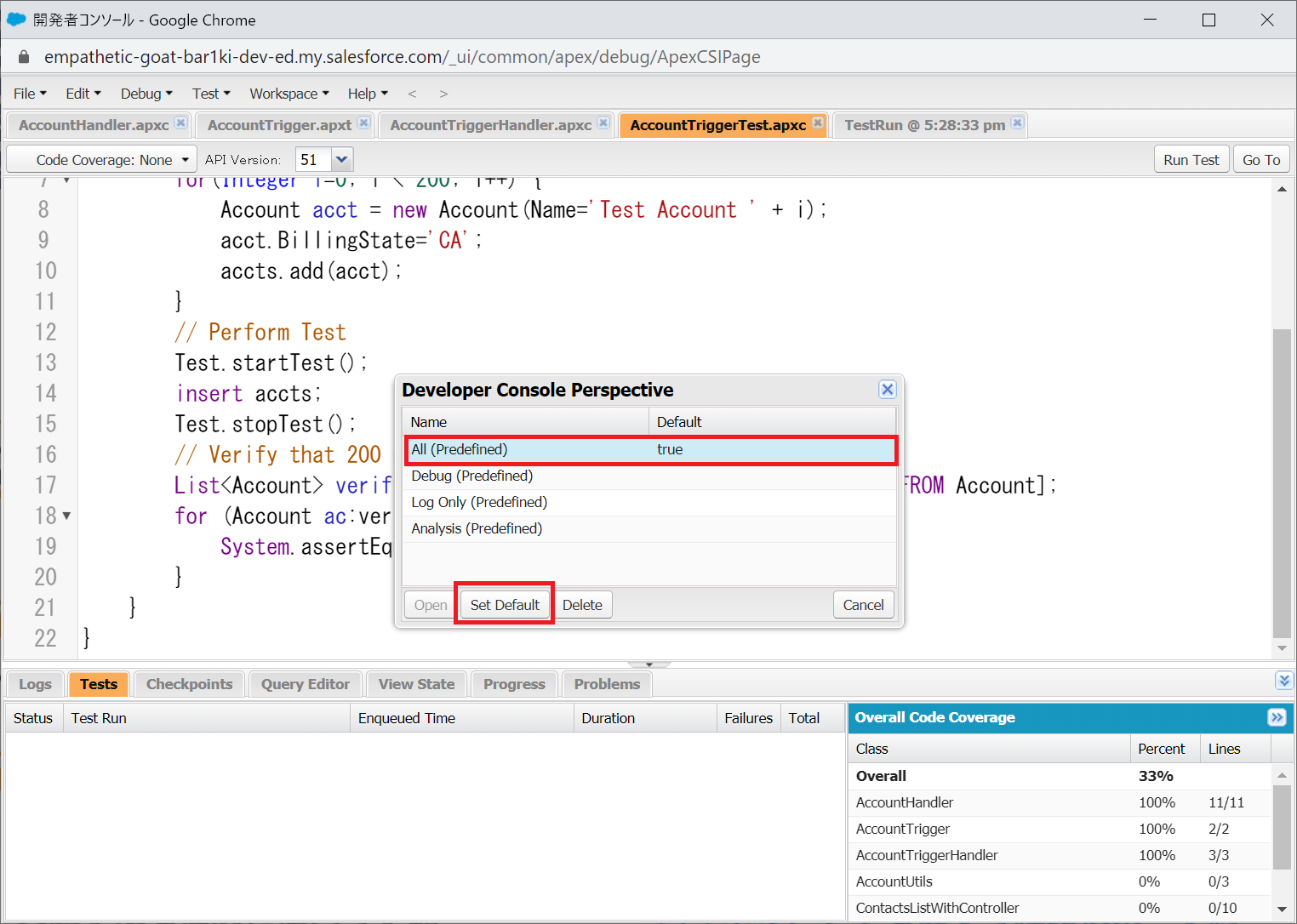Screen dimensions: 1297x924
Task: Click the Status column header
Action: [x=34, y=718]
